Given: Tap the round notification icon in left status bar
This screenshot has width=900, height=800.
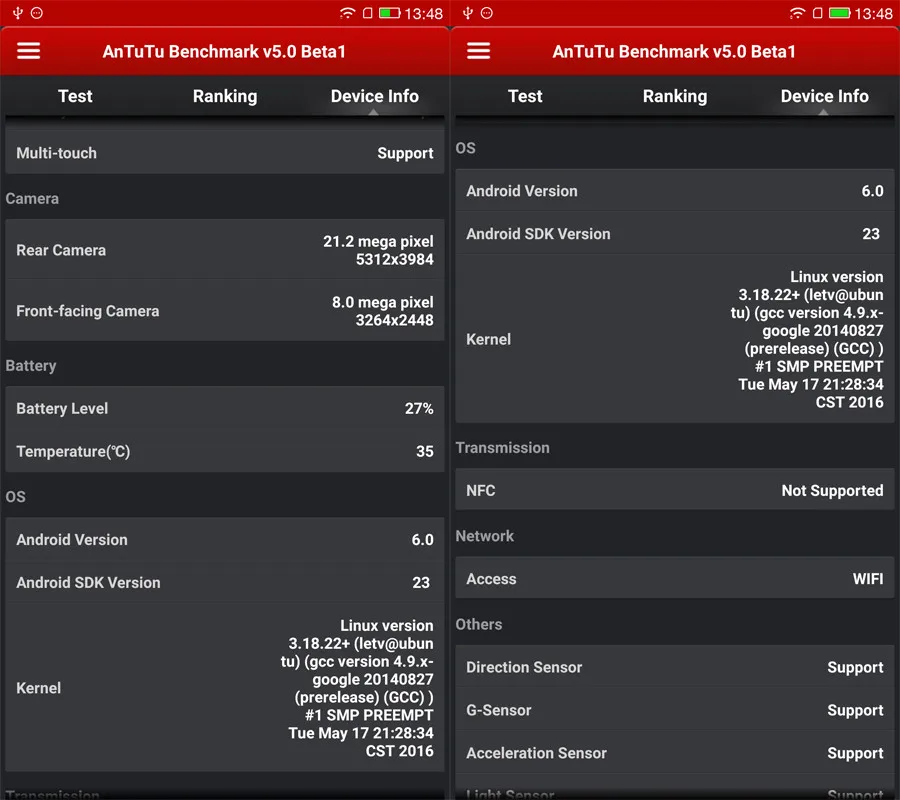Looking at the screenshot, I should coord(37,13).
